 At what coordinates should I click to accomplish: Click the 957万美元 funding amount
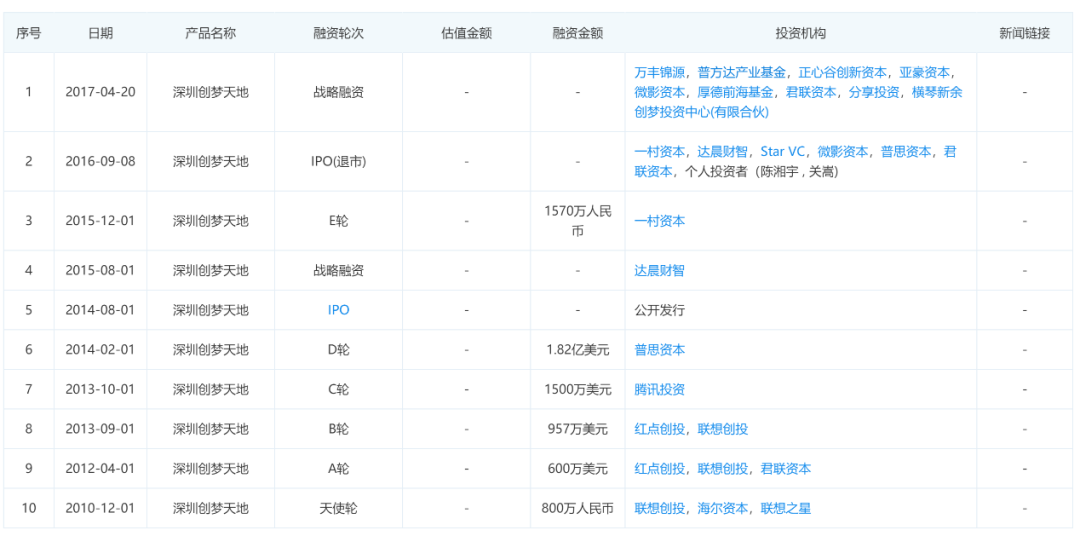coord(578,429)
